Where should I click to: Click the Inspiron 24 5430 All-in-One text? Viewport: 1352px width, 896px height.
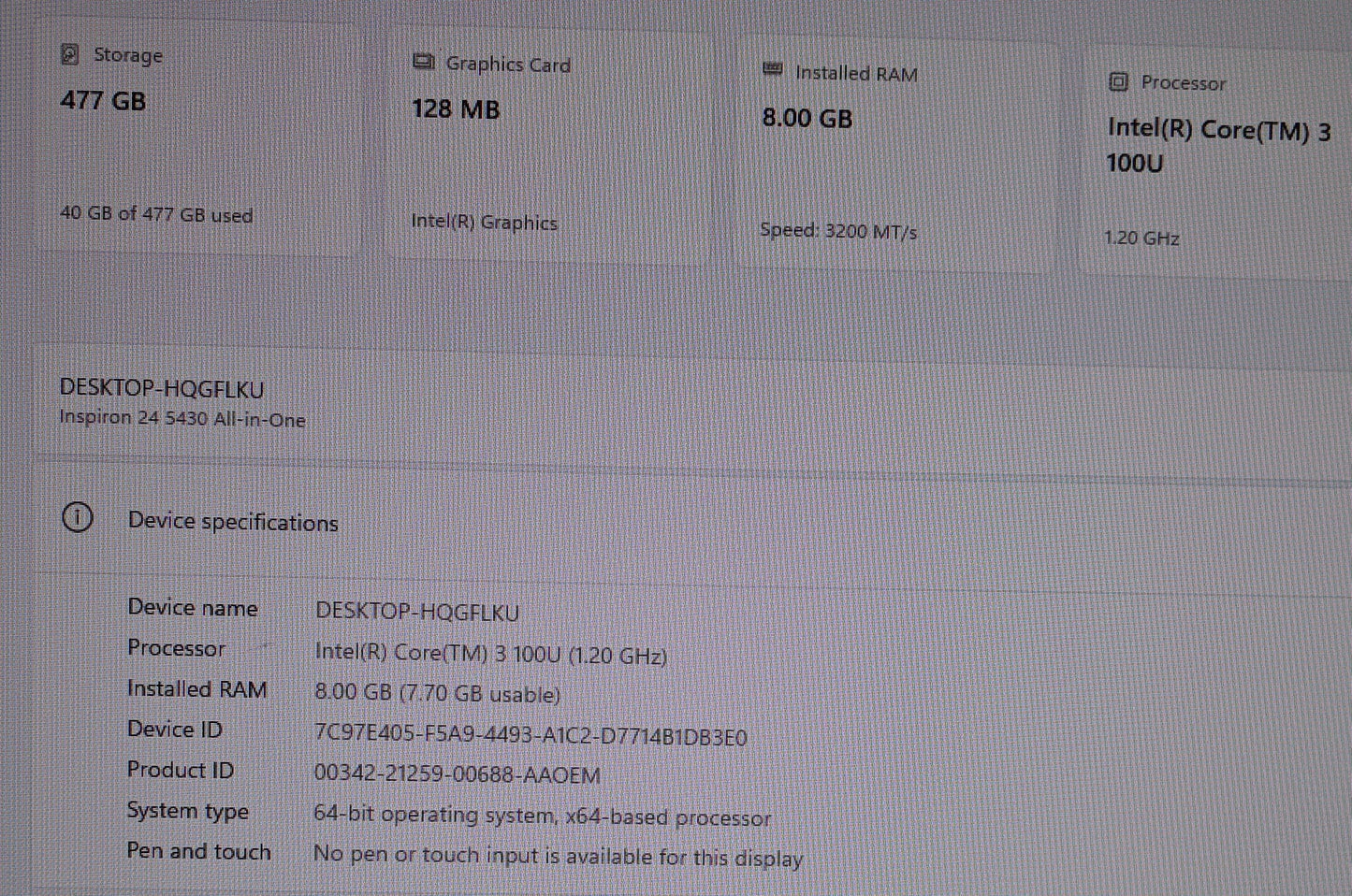[x=182, y=419]
